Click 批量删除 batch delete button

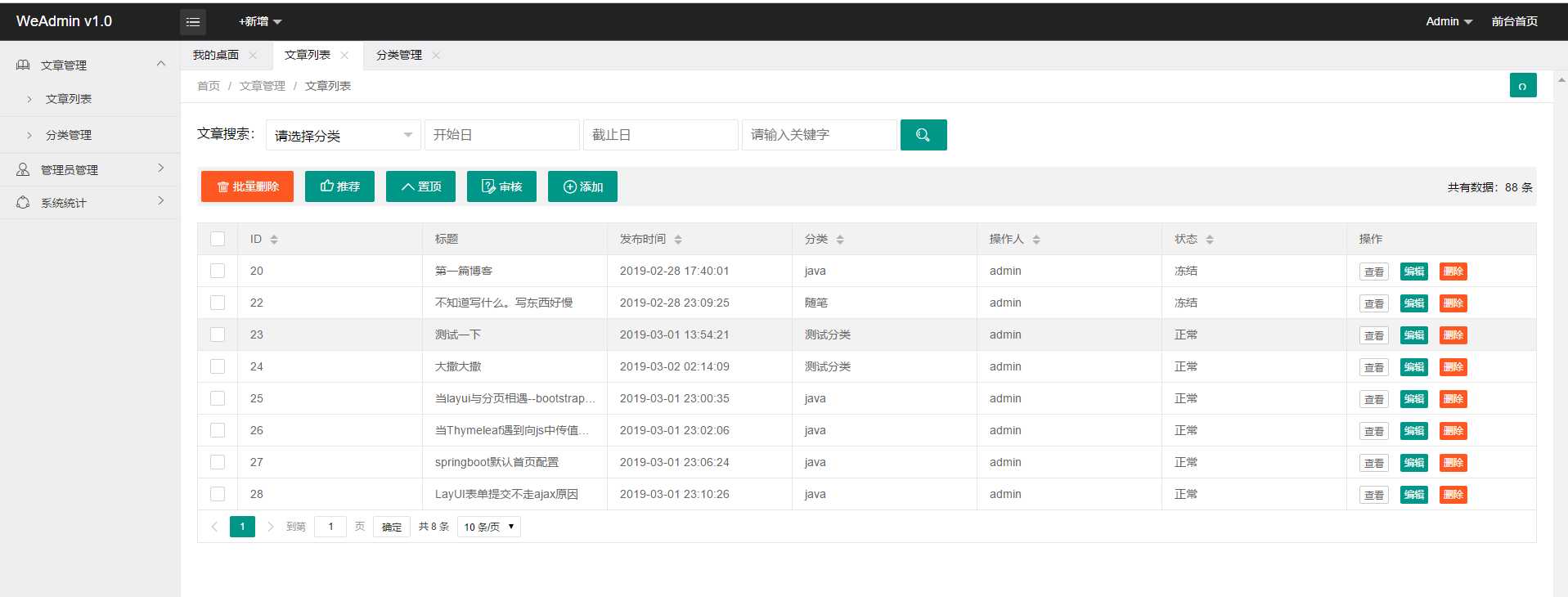tap(247, 186)
